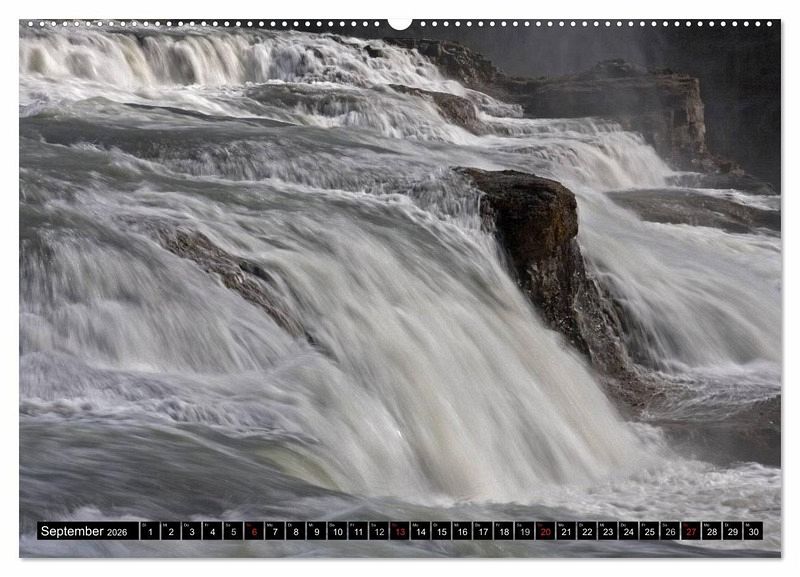Select day 28 in the calendar strip

(712, 531)
